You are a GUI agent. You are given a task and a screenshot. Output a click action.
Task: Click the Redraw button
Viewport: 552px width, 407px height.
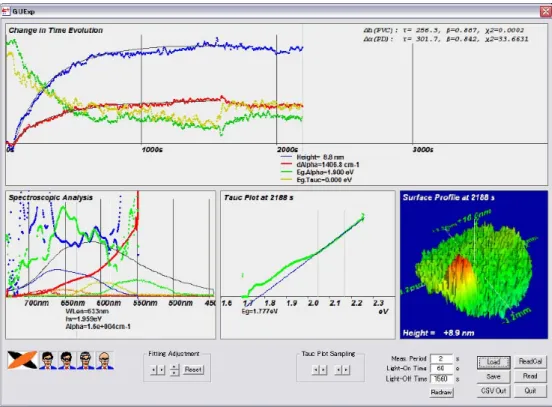(441, 392)
